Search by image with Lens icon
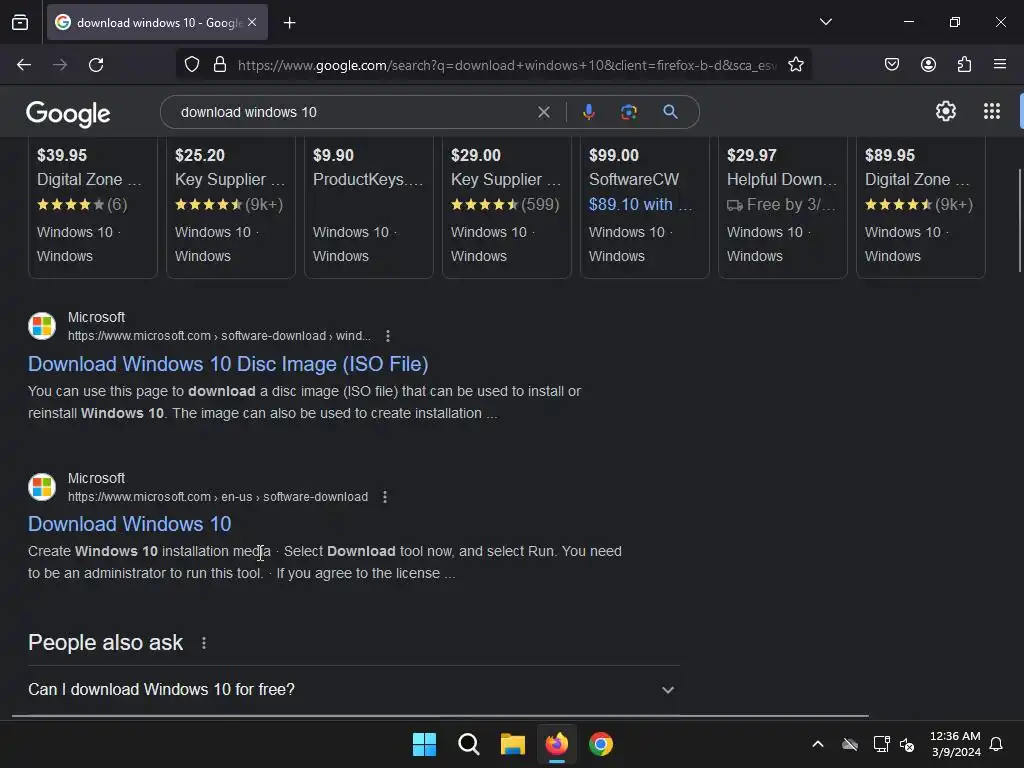1024x768 pixels. pyautogui.click(x=629, y=112)
